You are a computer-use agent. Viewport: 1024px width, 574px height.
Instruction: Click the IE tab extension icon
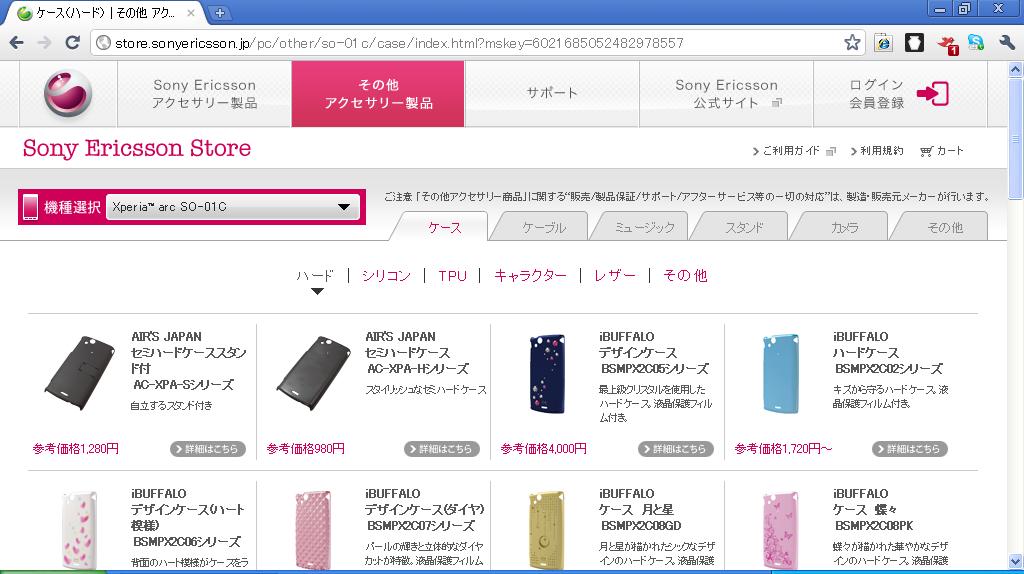coord(884,43)
